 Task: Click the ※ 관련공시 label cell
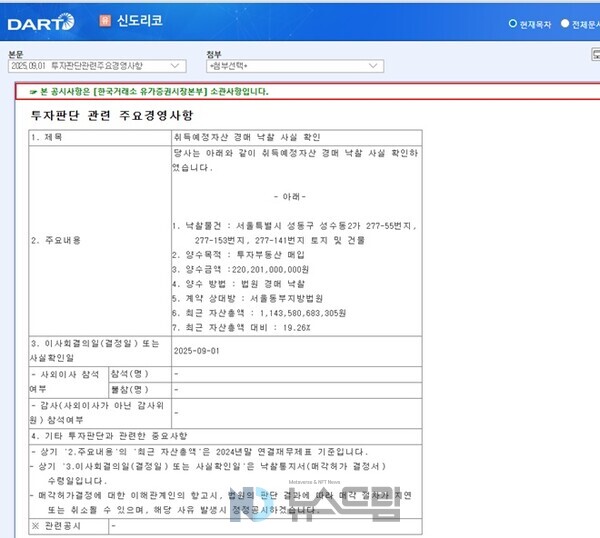pos(69,526)
